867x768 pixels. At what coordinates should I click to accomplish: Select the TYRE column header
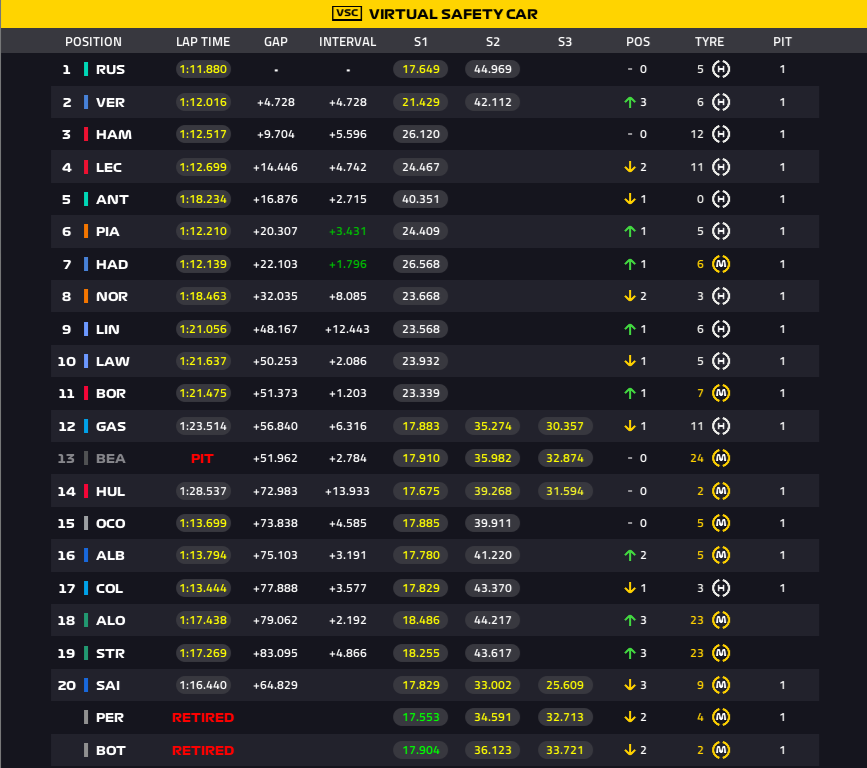tap(709, 42)
